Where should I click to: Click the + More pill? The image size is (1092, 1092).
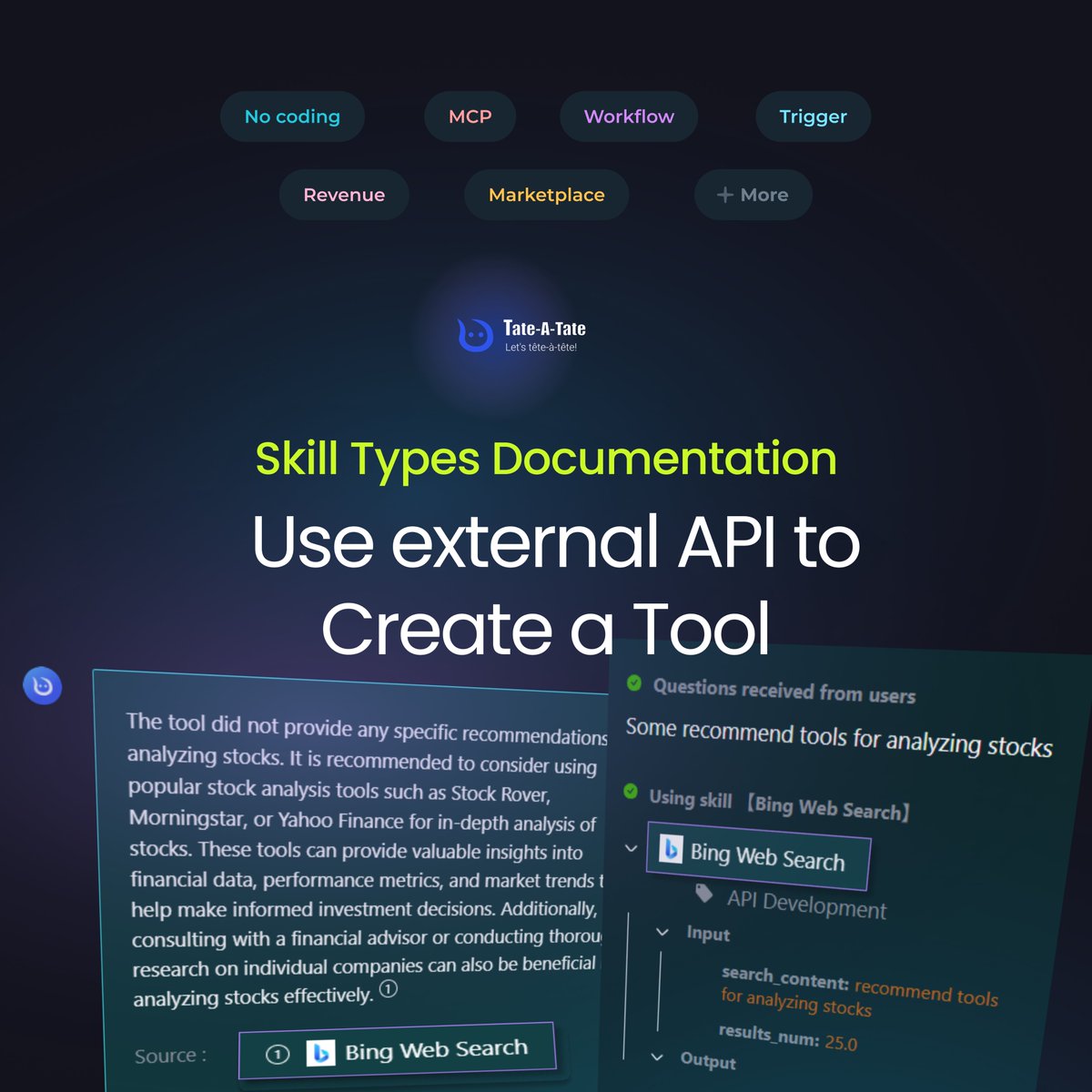(x=753, y=195)
